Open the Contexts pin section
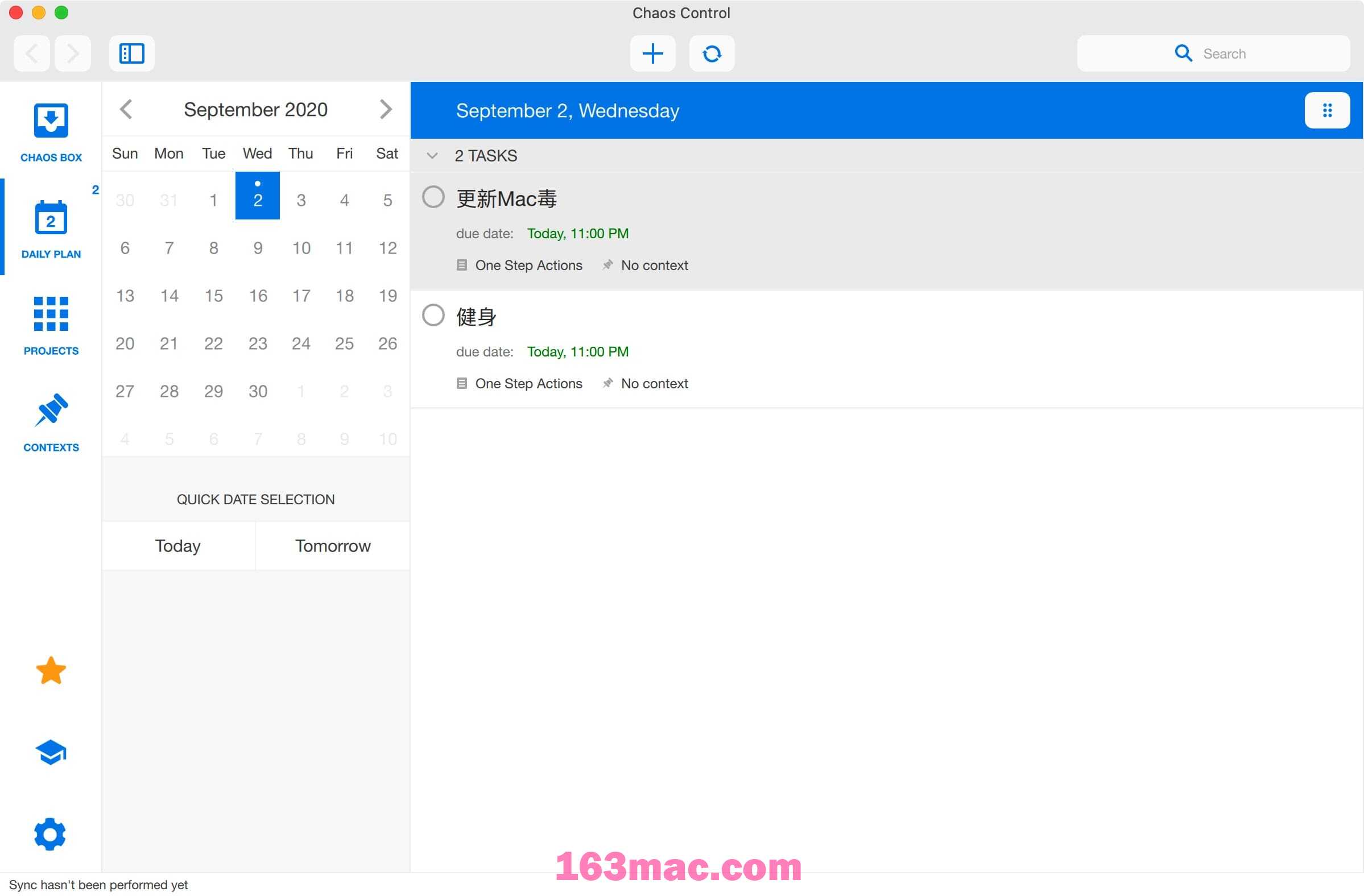Screen dimensions: 1364x896 pos(51,422)
